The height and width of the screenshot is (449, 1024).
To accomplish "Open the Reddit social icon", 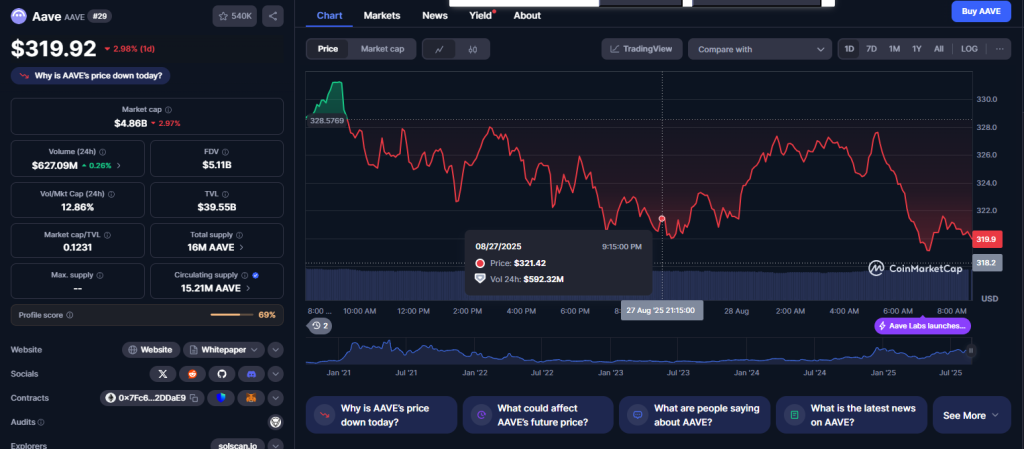I will [x=193, y=373].
